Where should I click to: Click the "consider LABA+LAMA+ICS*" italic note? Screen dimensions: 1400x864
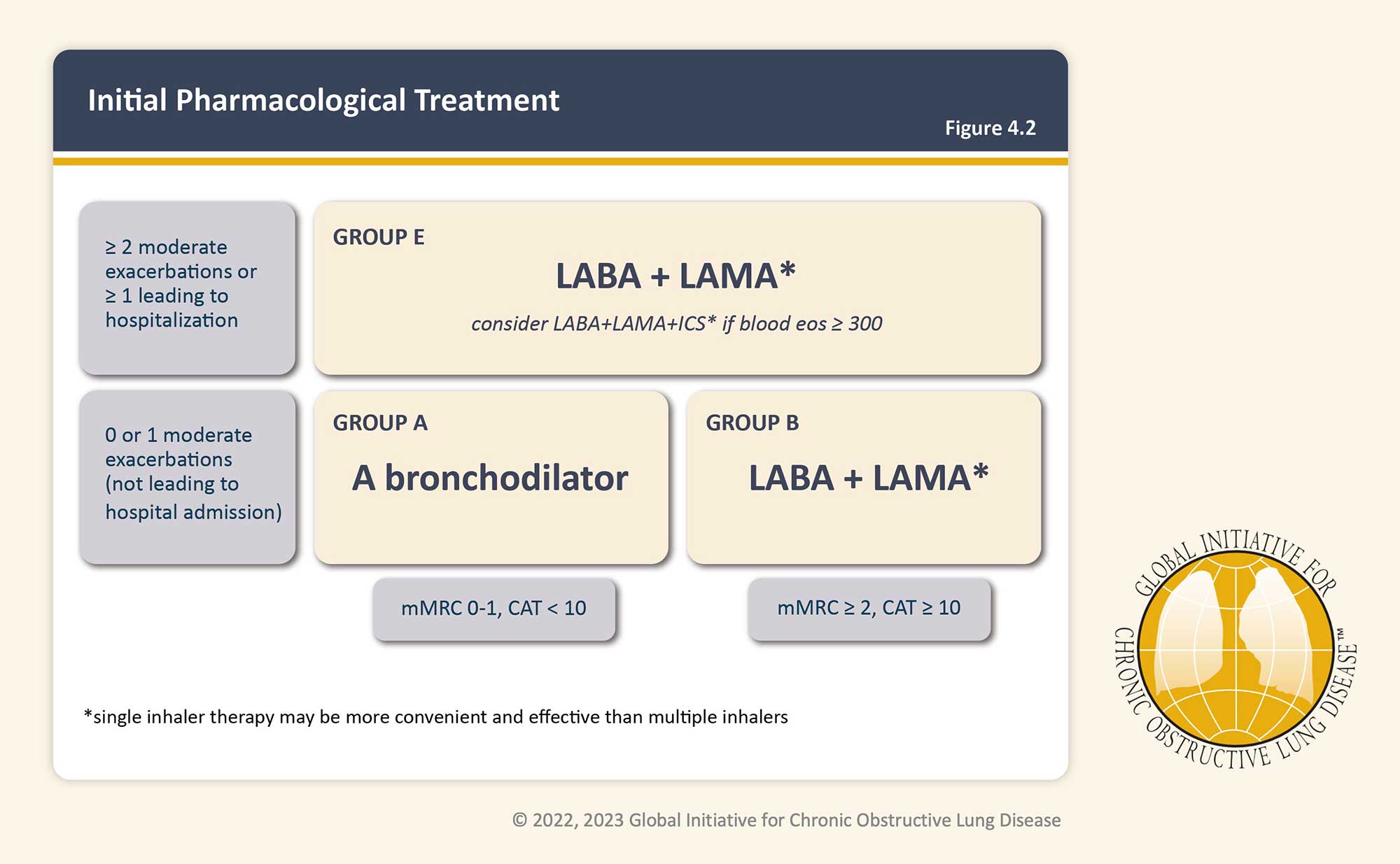[x=676, y=323]
